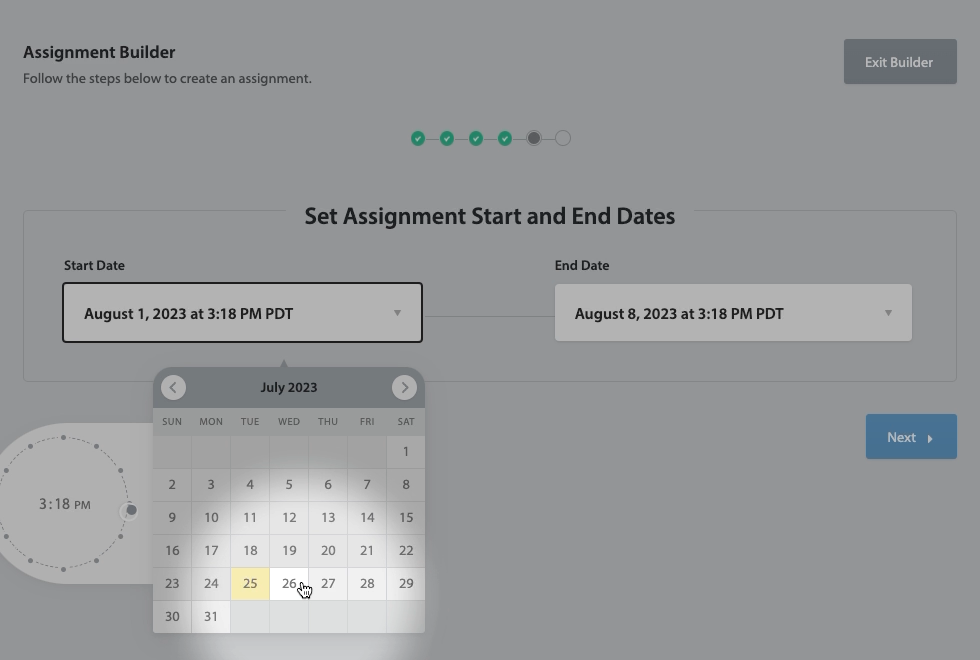The height and width of the screenshot is (660, 980).
Task: Click Exit Builder button
Action: [x=899, y=62]
